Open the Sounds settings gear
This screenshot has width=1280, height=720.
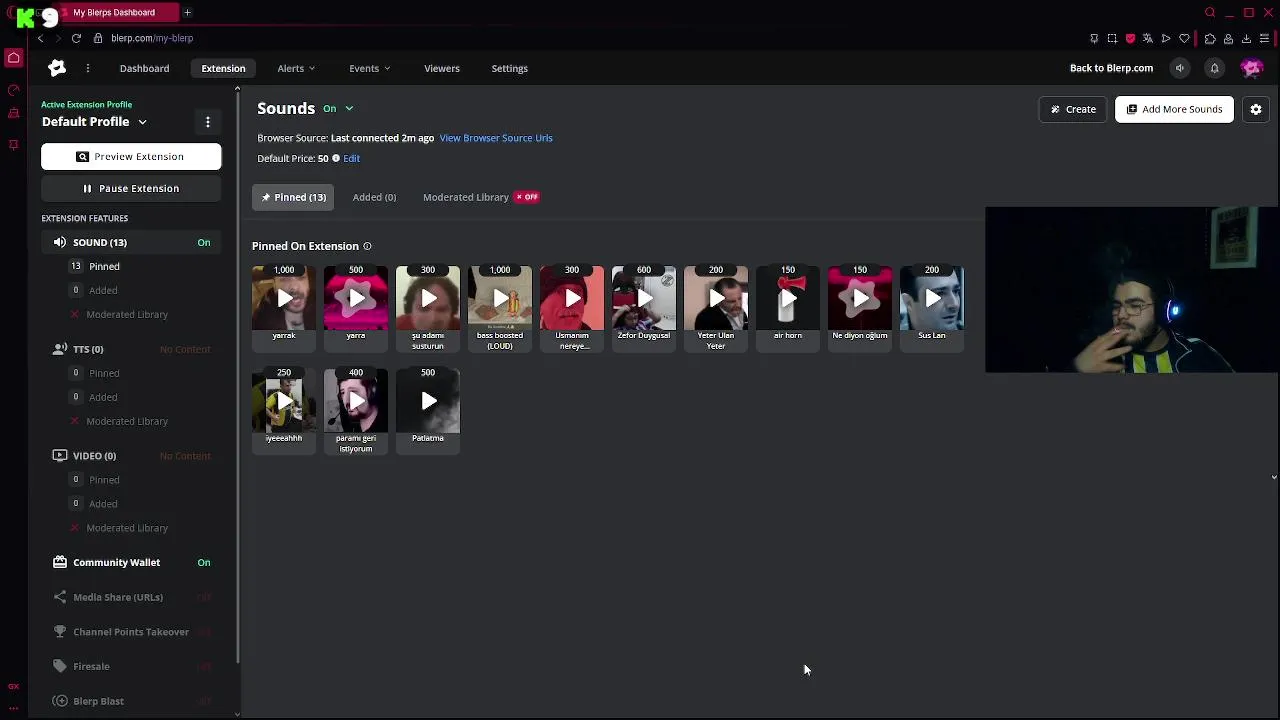pyautogui.click(x=1256, y=109)
